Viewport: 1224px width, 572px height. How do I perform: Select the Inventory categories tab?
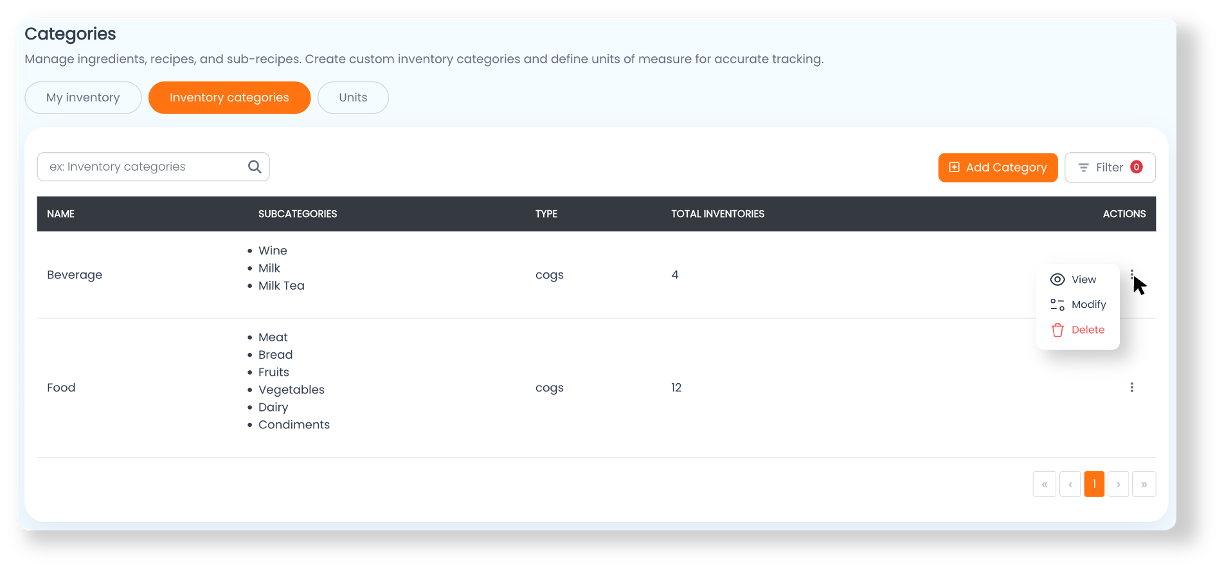tap(229, 98)
